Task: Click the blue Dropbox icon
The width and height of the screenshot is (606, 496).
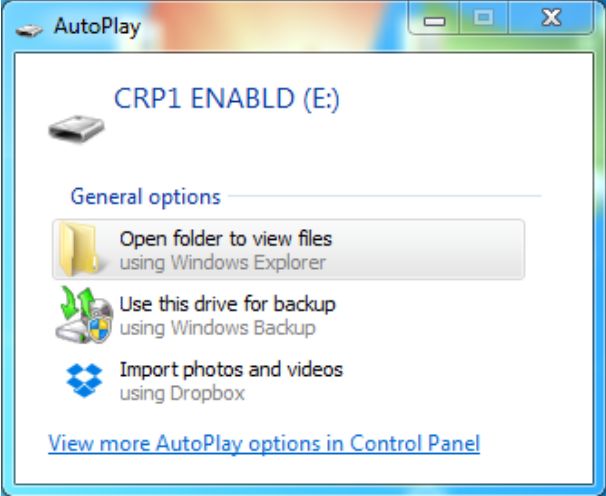Action: pos(84,380)
